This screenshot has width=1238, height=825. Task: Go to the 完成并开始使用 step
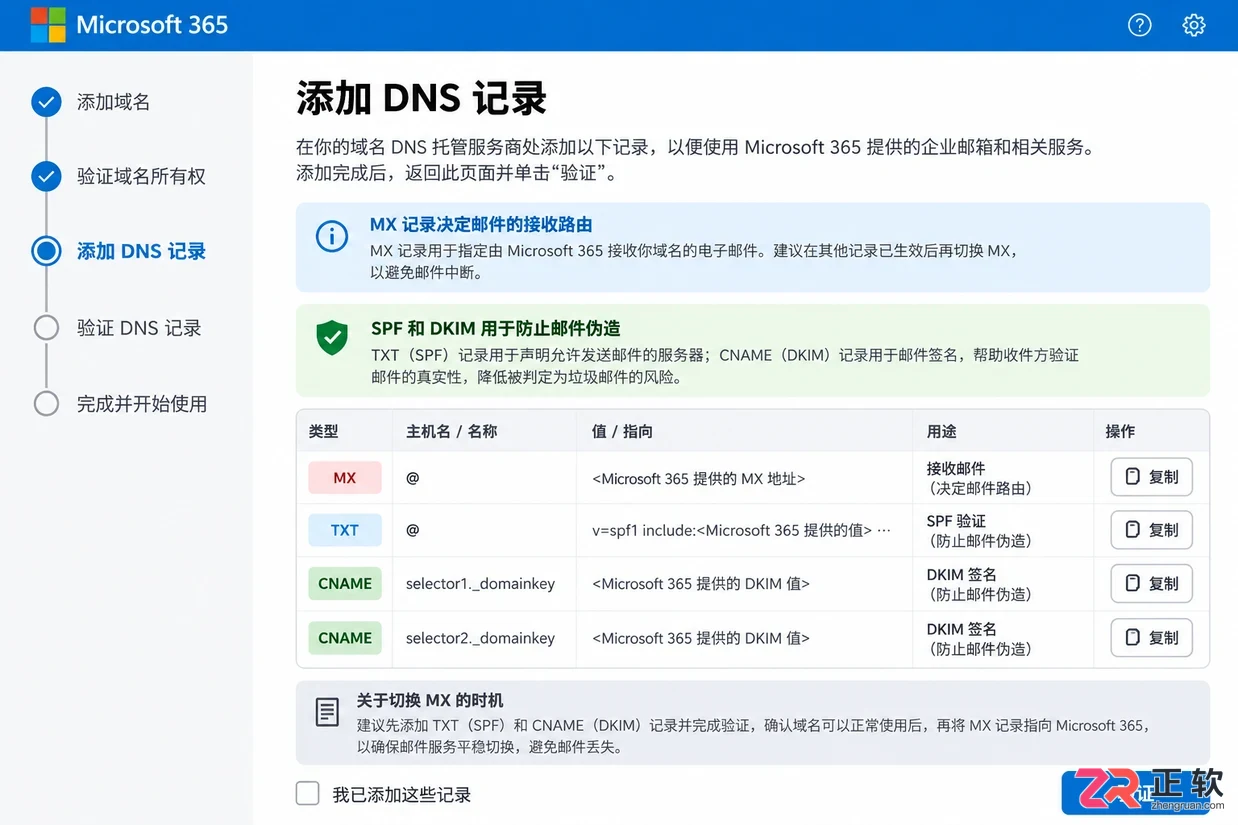[x=142, y=404]
